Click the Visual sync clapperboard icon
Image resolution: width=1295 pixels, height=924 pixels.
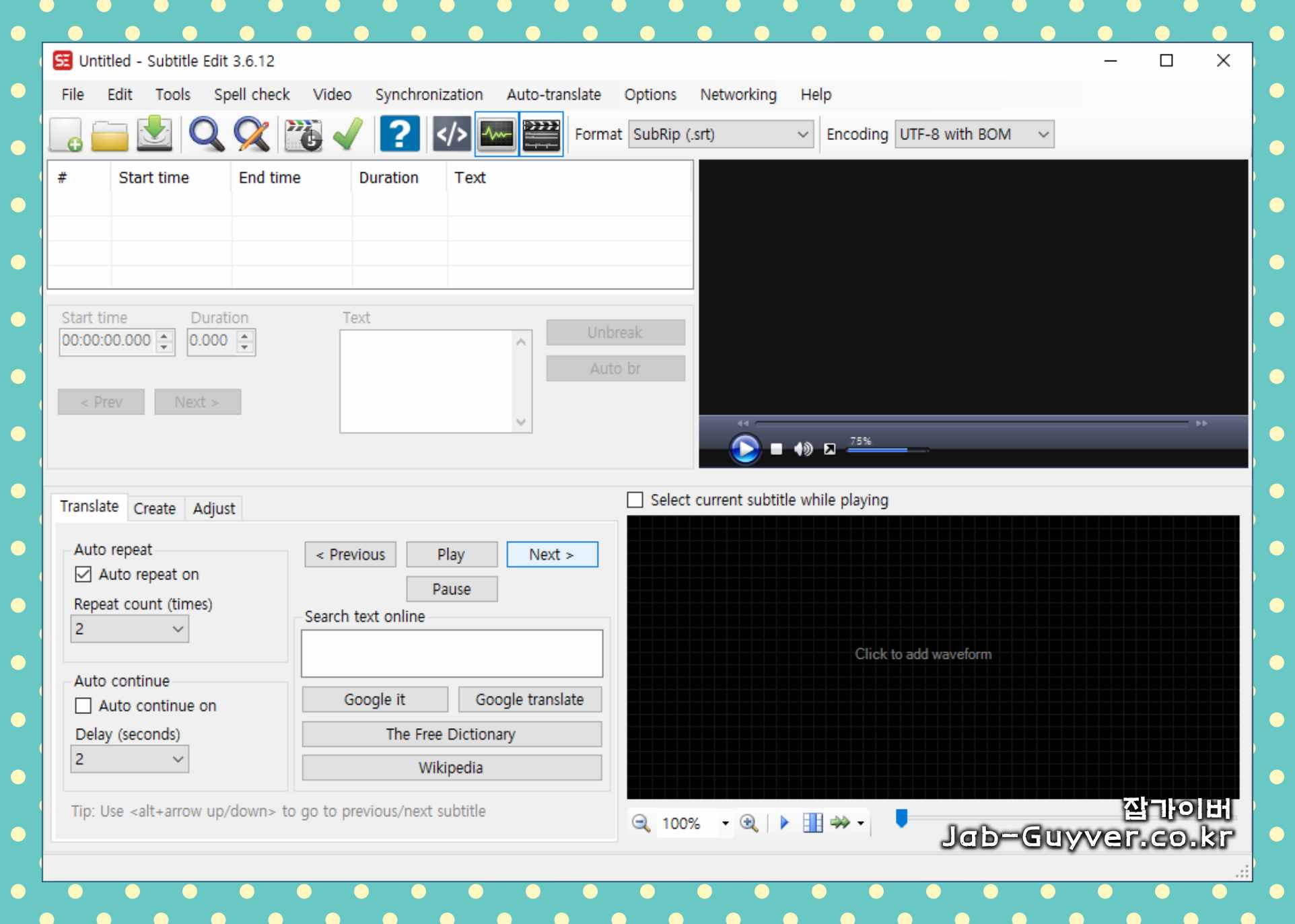(x=303, y=135)
